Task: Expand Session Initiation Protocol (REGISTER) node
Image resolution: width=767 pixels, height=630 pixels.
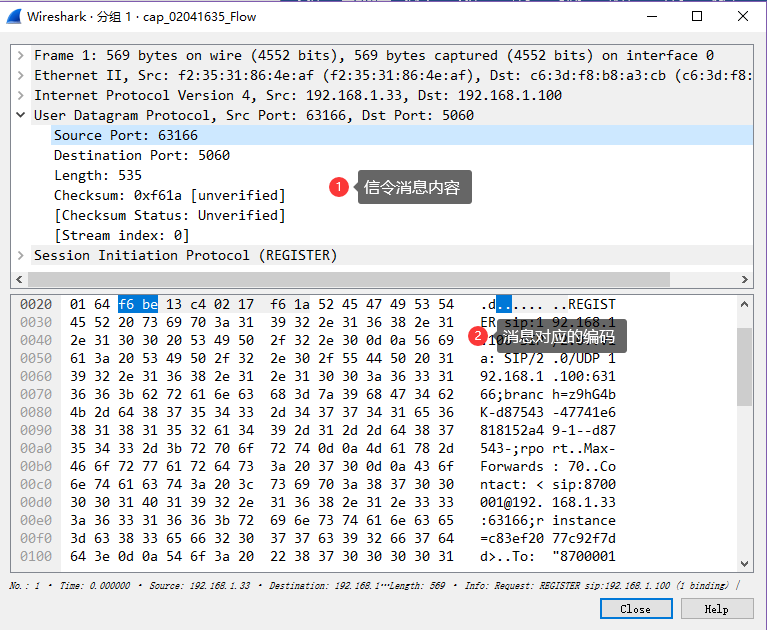Action: [x=21, y=255]
